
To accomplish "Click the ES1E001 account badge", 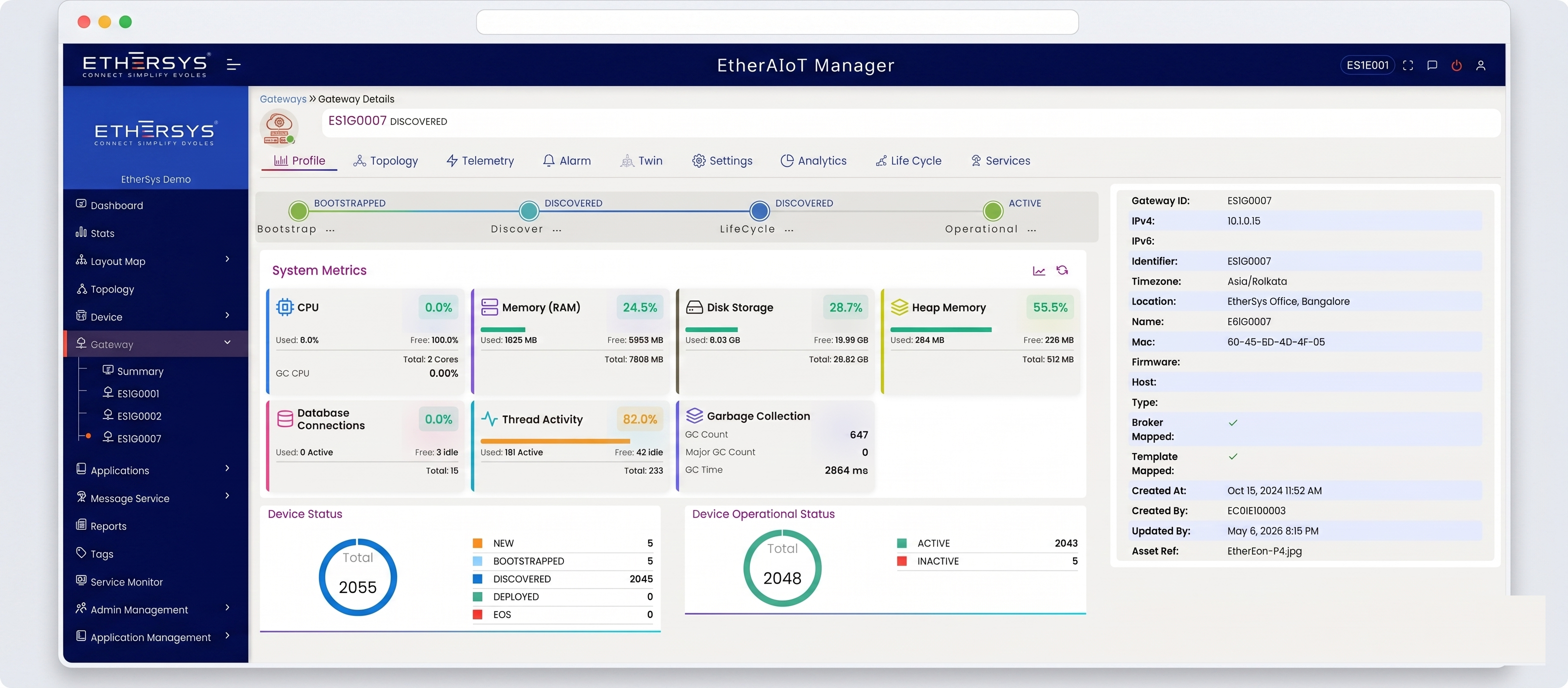I will click(1367, 65).
